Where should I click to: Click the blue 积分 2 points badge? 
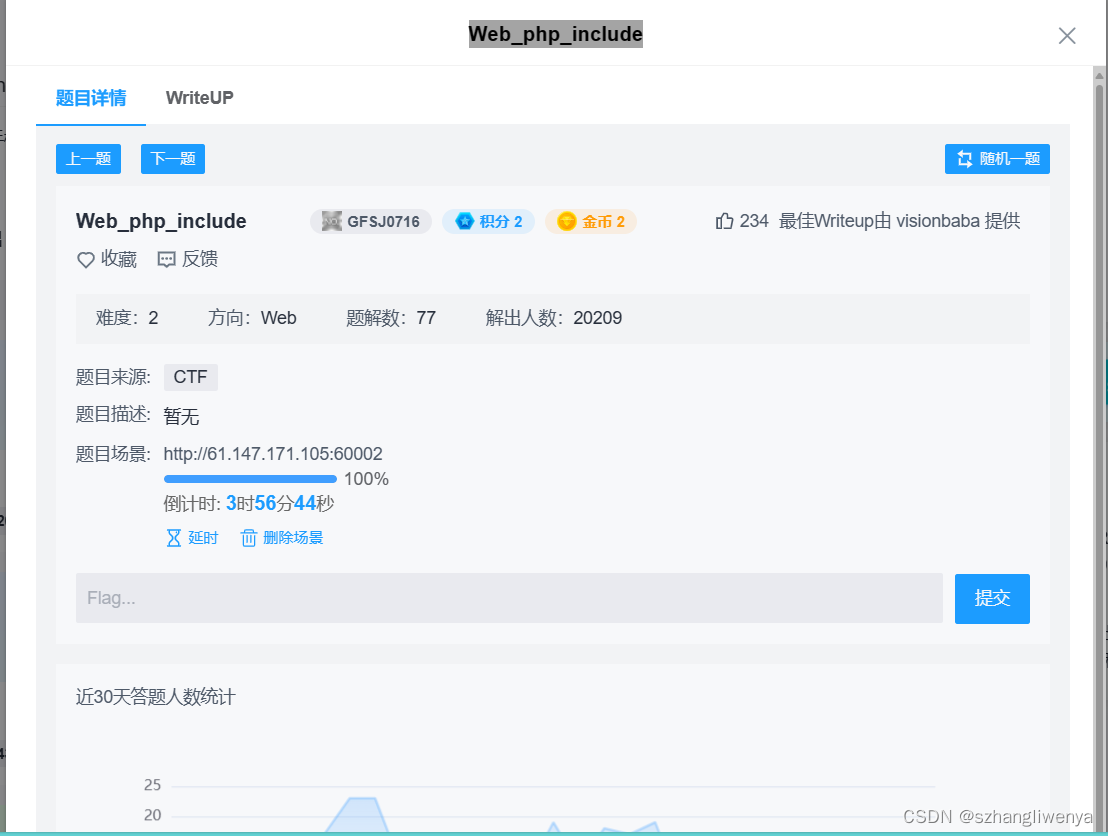pyautogui.click(x=488, y=221)
